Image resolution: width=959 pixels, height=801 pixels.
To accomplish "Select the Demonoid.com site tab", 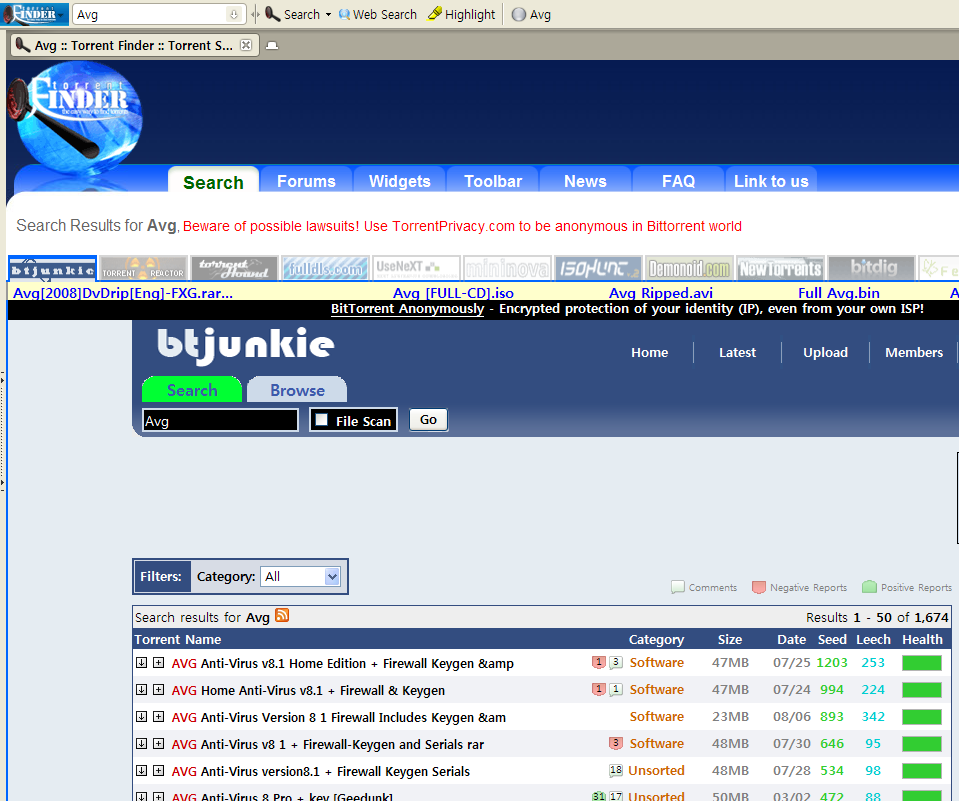I will [689, 268].
